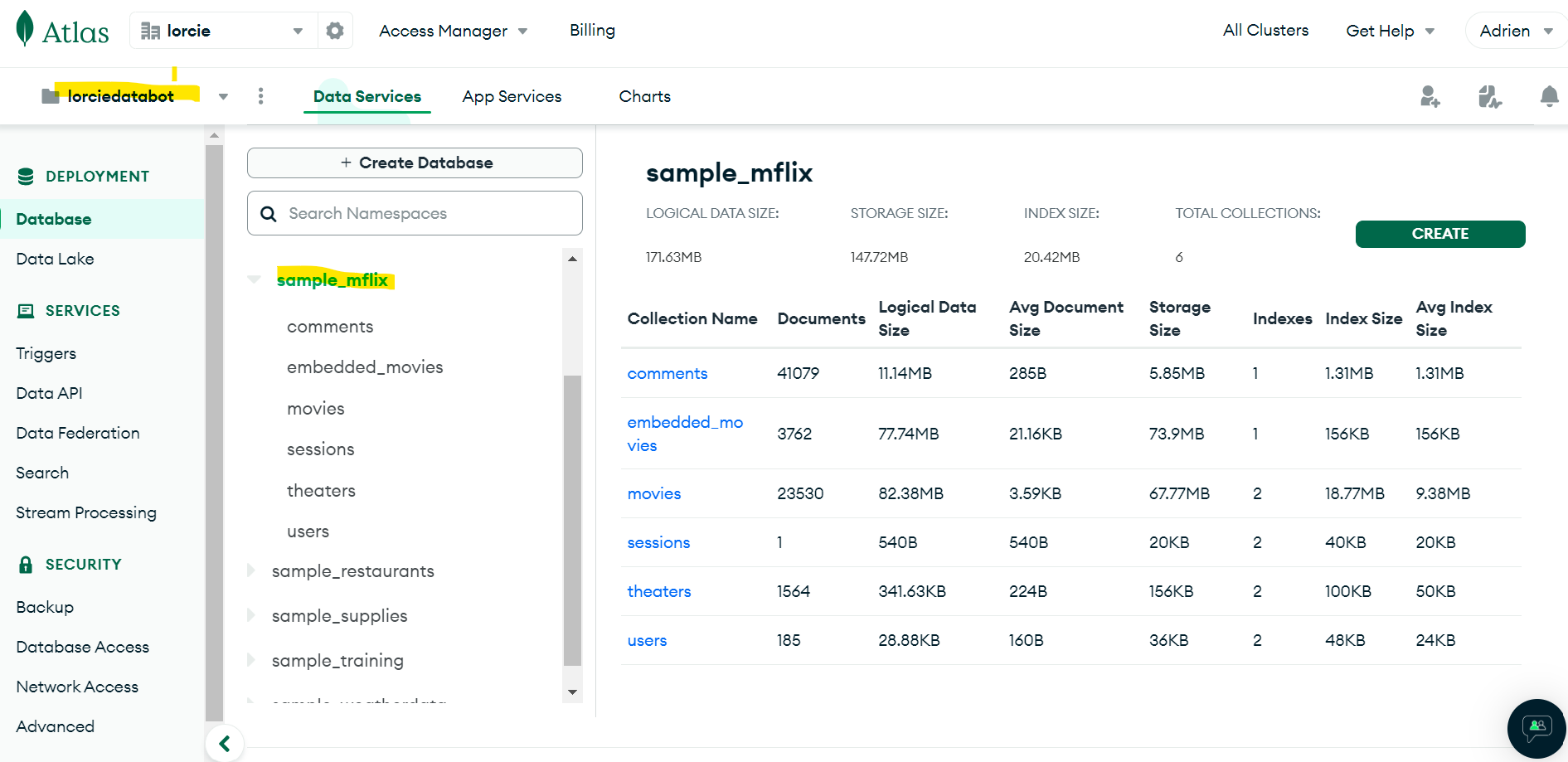Open Database Access in the sidebar
1568x762 pixels.
click(83, 647)
